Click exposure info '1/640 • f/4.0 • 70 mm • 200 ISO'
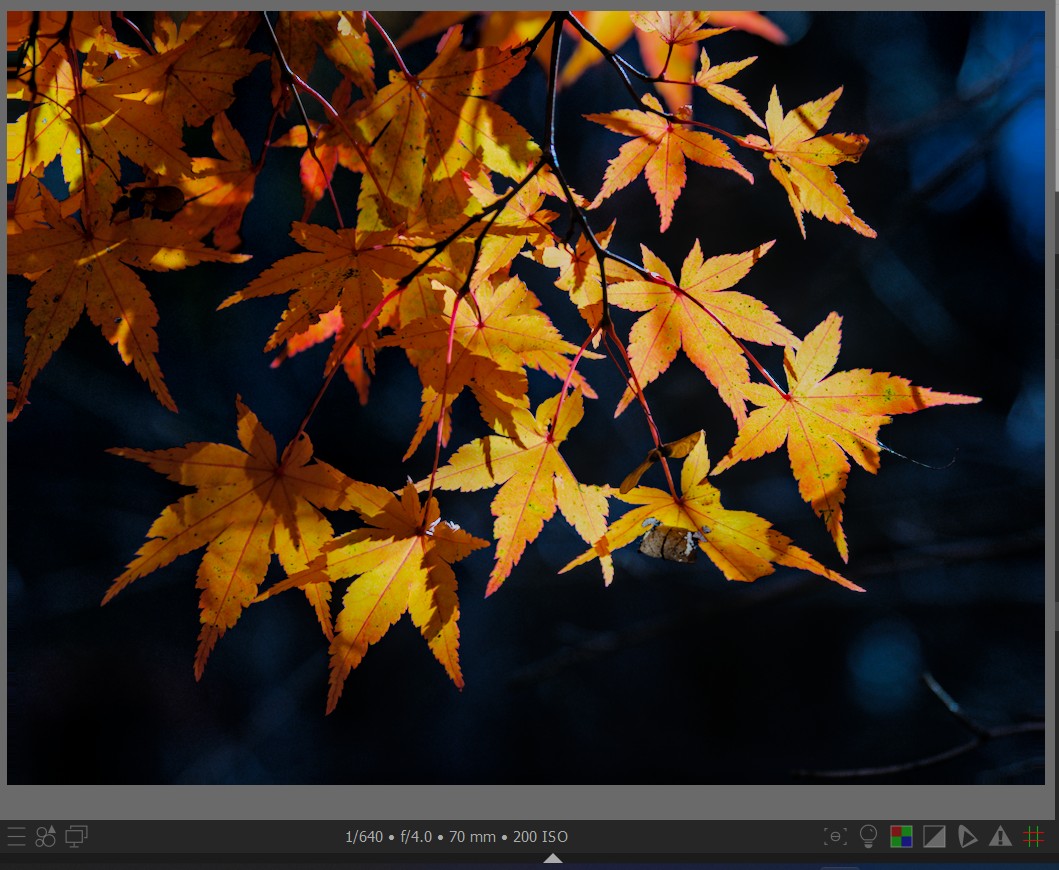1059x870 pixels. click(x=457, y=836)
